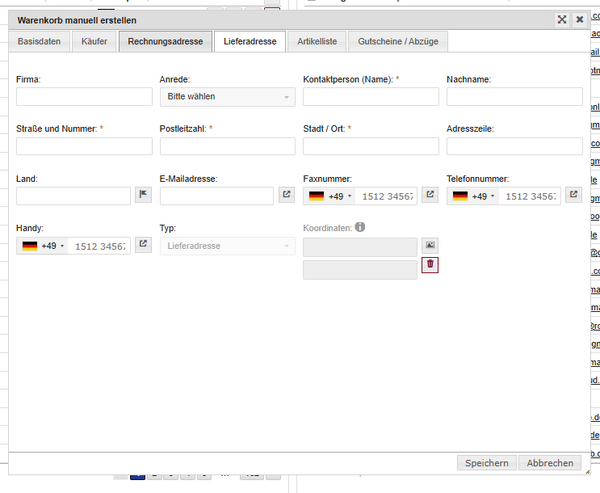This screenshot has height=493, width=600.
Task: Open Handy country code +49 selector
Action: pos(43,246)
